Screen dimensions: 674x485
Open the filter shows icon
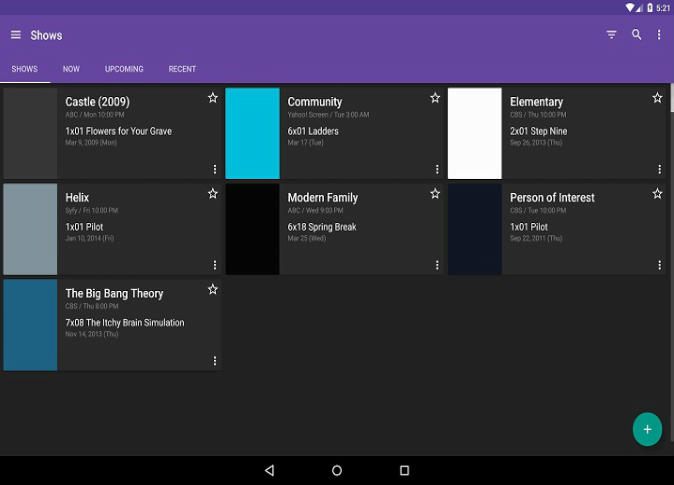(611, 35)
